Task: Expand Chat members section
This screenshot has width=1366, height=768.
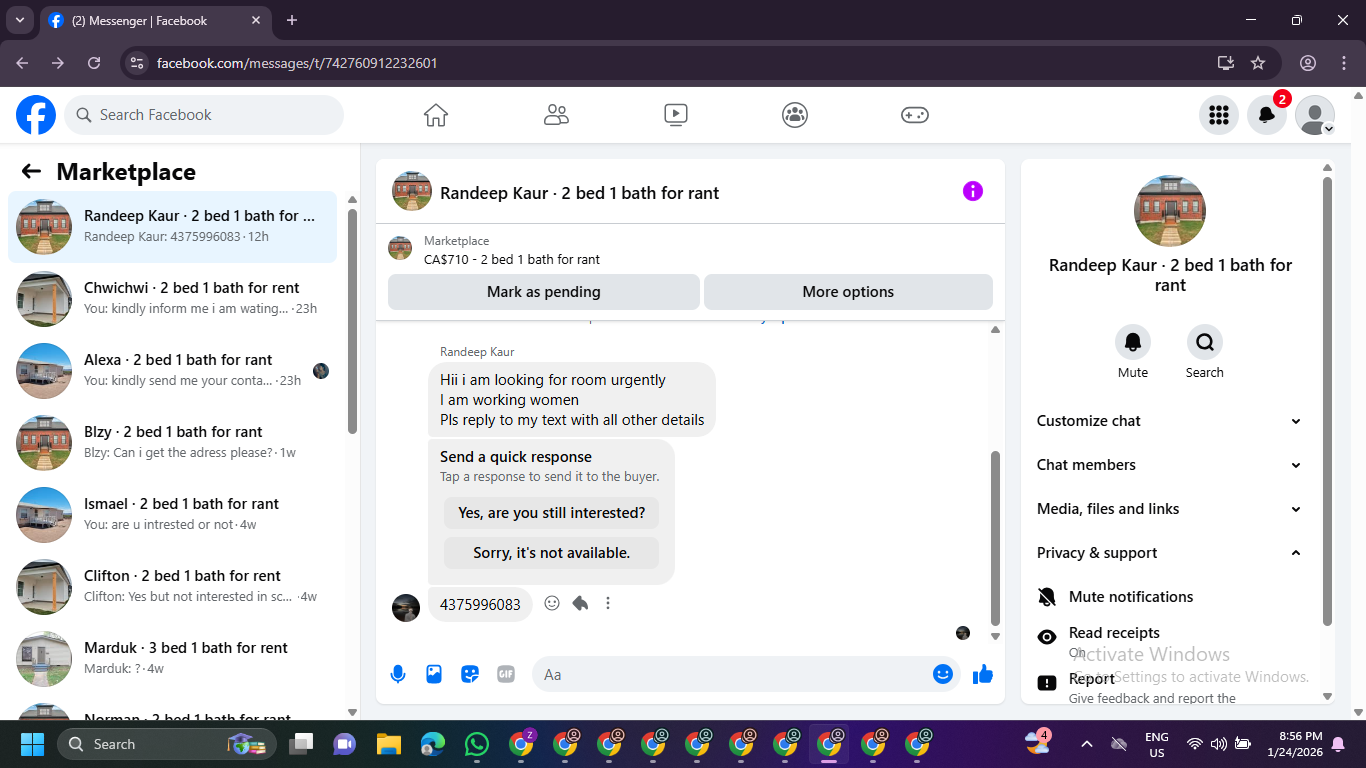Action: [1169, 465]
